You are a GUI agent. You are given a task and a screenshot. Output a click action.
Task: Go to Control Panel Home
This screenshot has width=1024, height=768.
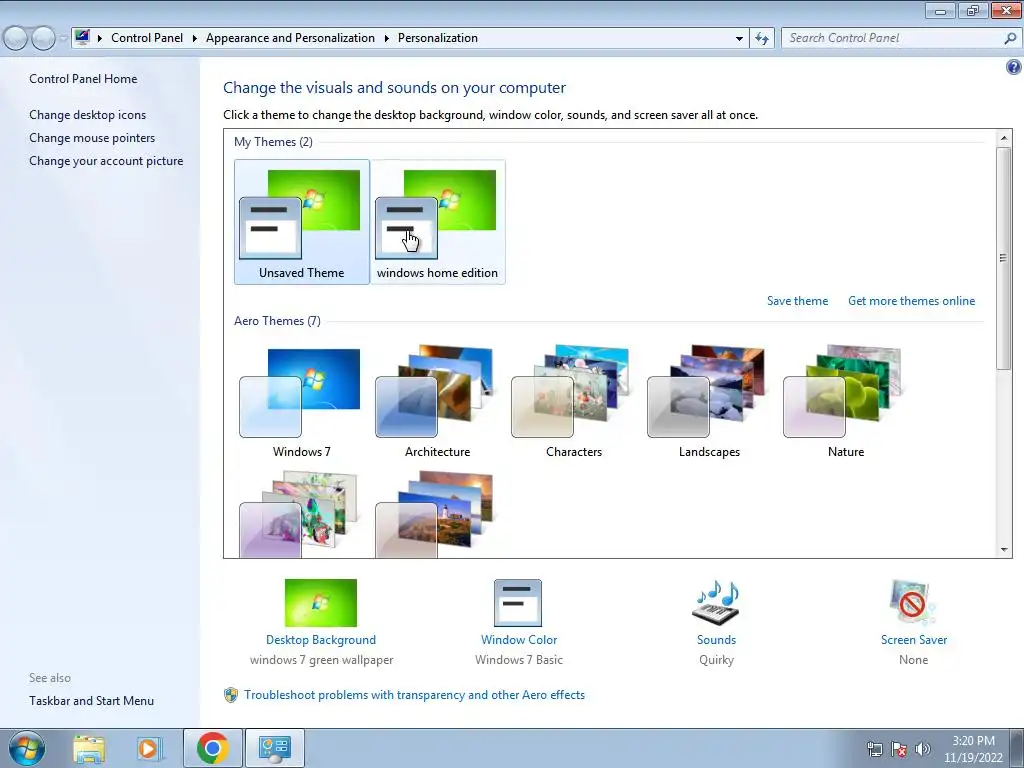coord(83,79)
